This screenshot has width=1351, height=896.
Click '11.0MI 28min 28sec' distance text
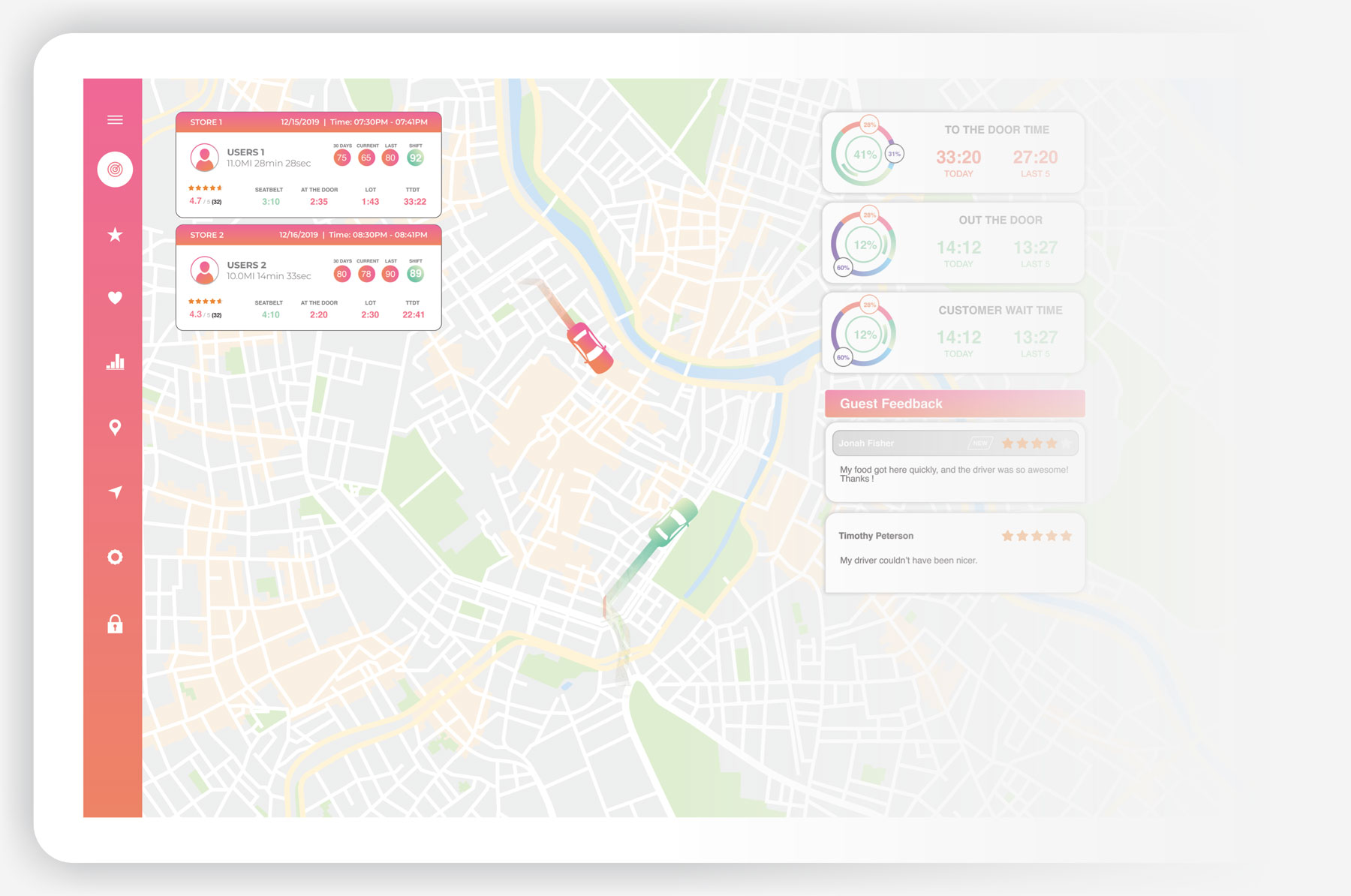pos(269,164)
